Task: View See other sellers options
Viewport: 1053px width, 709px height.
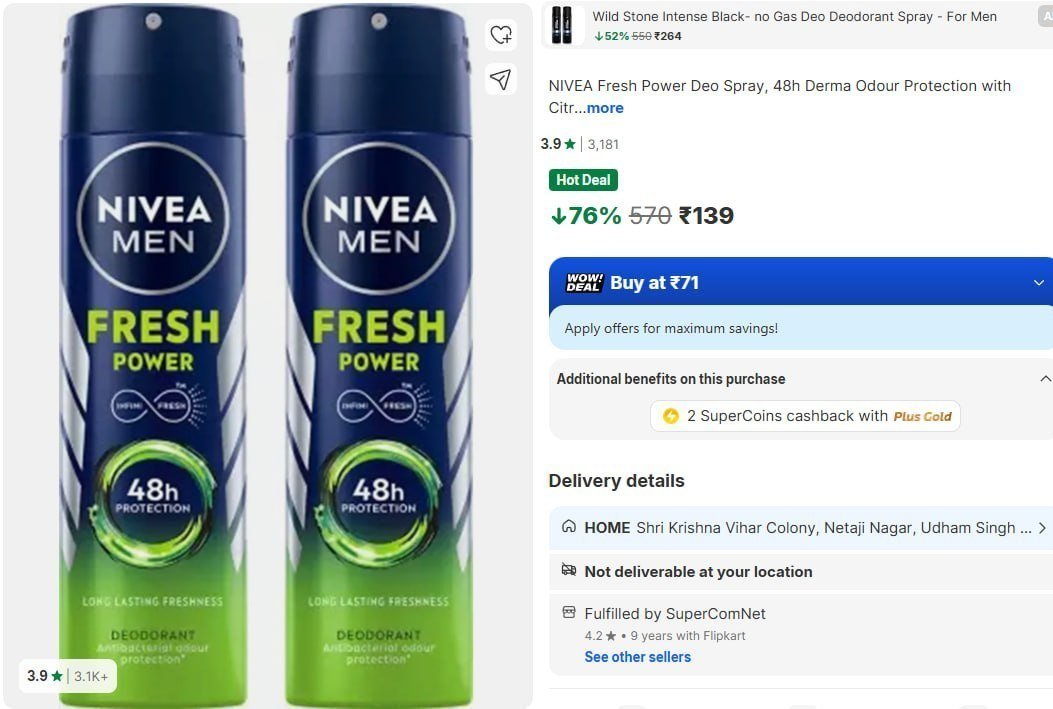Action: tap(638, 657)
